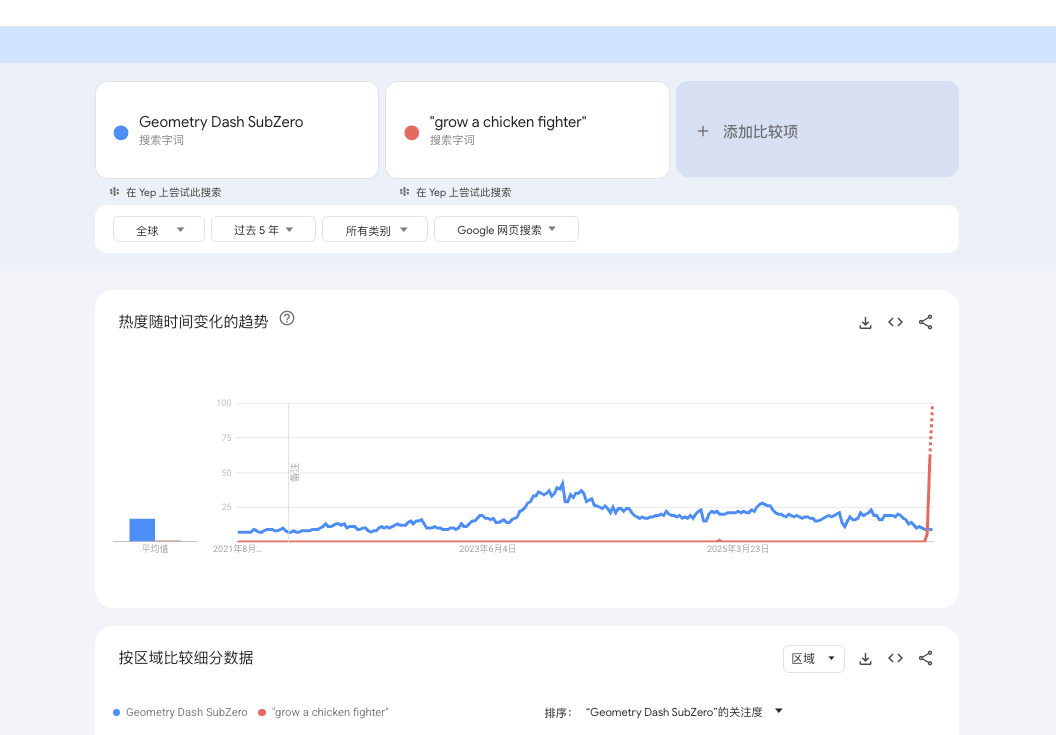Viewport: 1056px width, 735px height.
Task: Share the regional breakdown section
Action: coord(925,658)
